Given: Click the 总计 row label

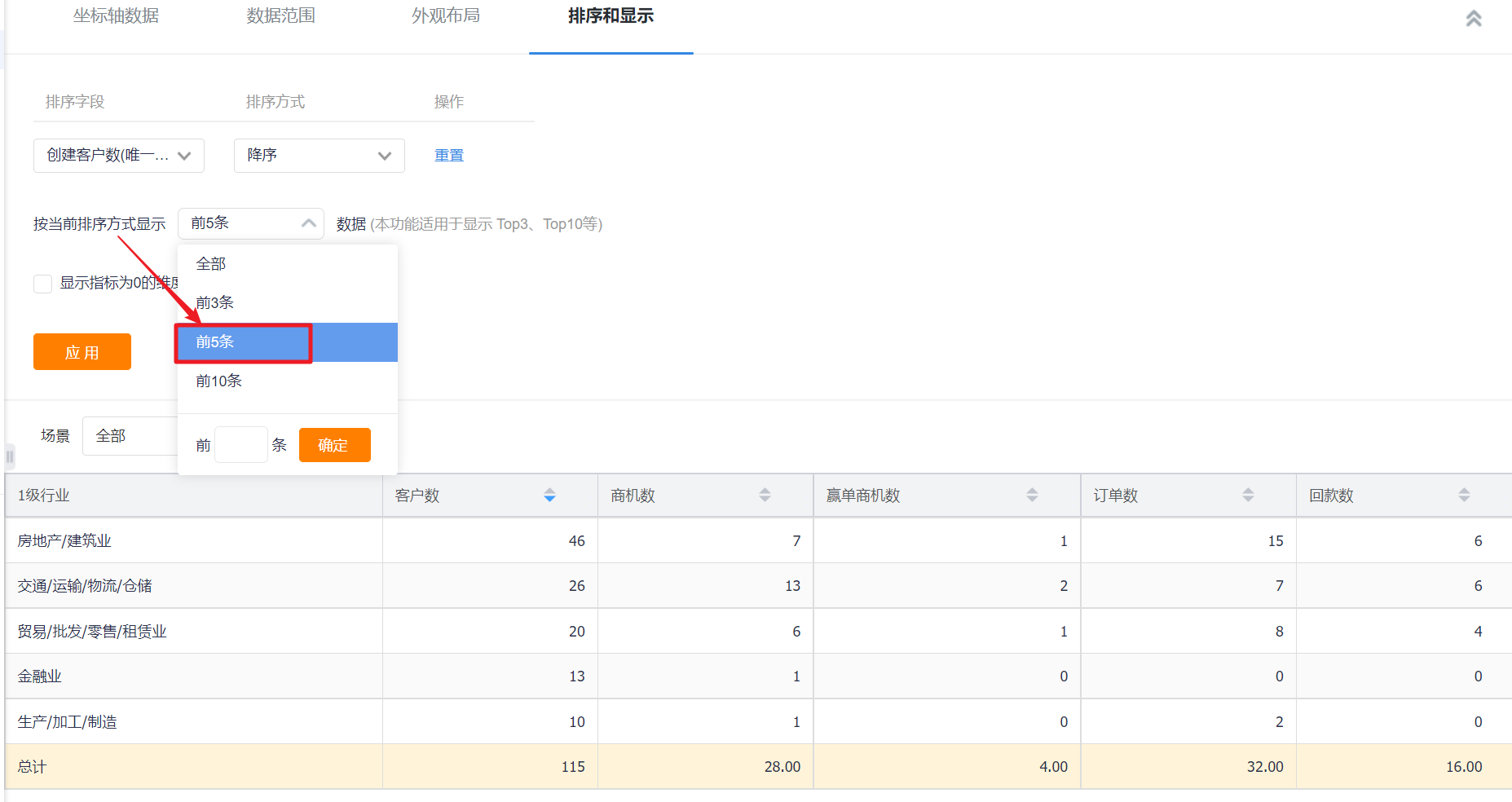Looking at the screenshot, I should tap(33, 767).
